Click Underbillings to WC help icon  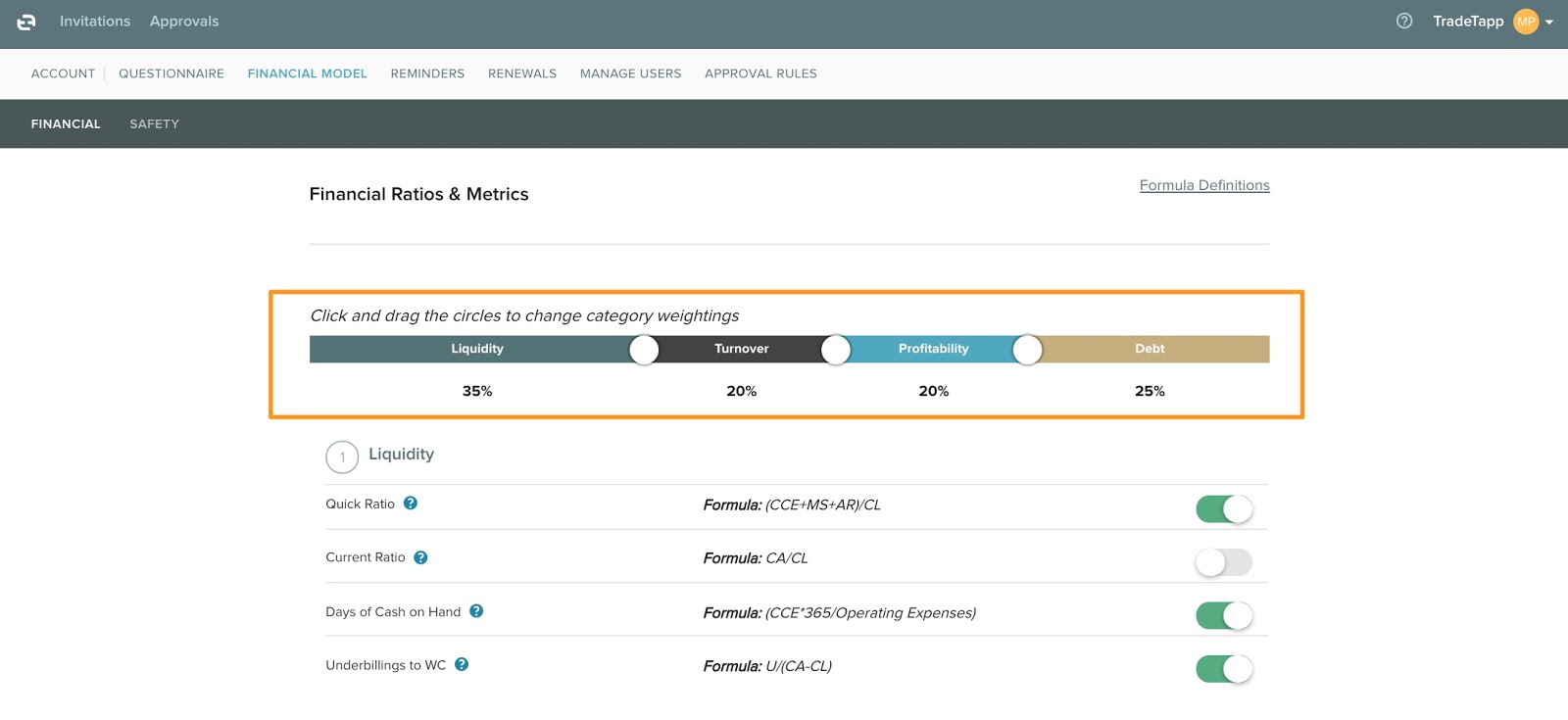[462, 664]
